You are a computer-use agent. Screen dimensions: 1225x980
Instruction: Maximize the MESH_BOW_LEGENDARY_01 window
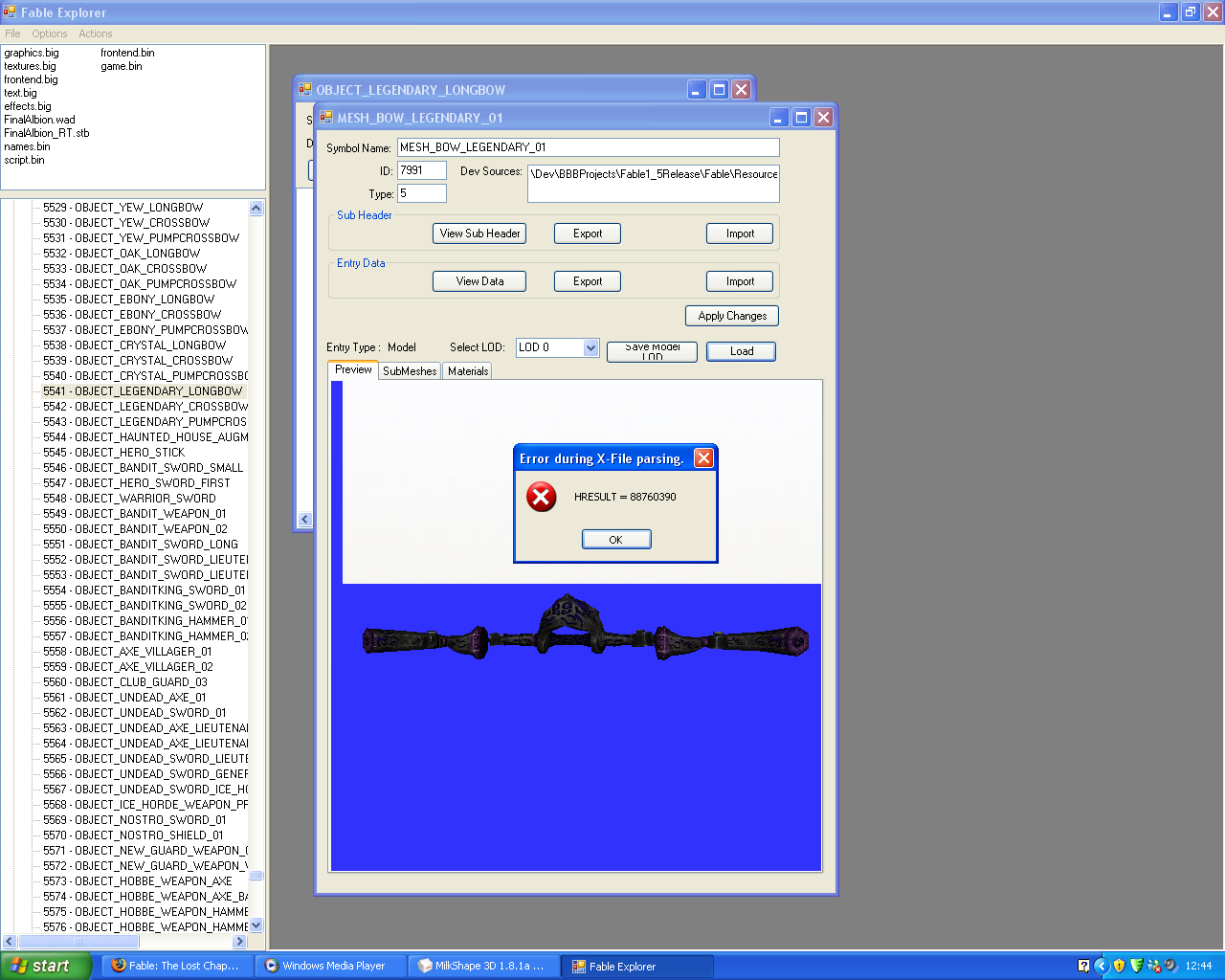[801, 118]
